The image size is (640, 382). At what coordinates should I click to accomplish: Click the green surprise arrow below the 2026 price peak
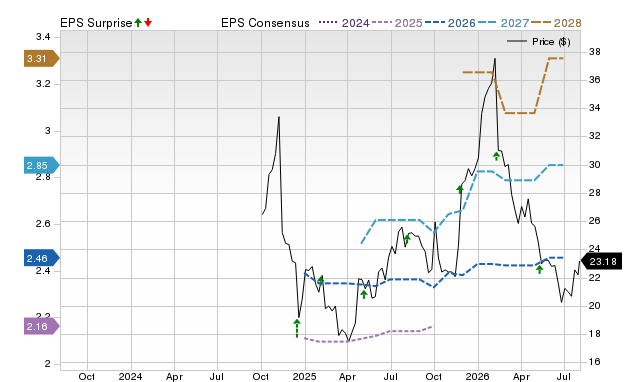point(496,156)
